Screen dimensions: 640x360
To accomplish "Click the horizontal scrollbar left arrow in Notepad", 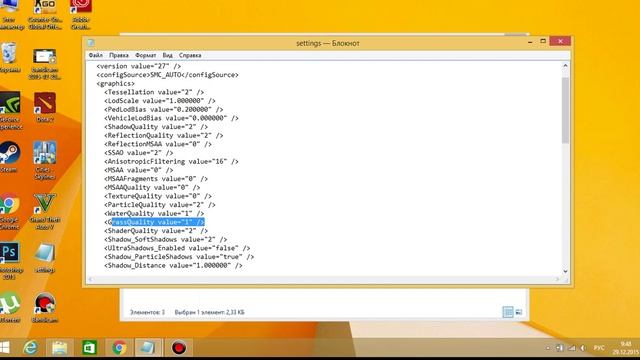I will coord(91,279).
